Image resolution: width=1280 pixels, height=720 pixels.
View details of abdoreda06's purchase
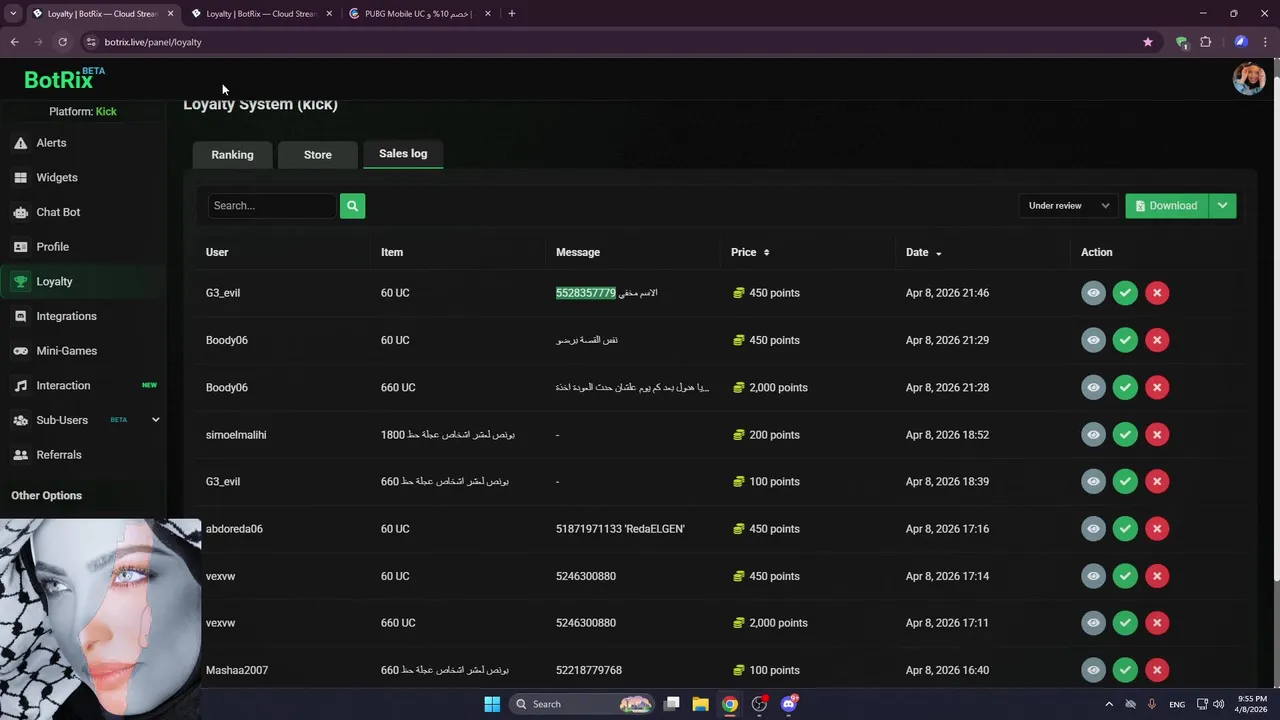tap(1093, 528)
